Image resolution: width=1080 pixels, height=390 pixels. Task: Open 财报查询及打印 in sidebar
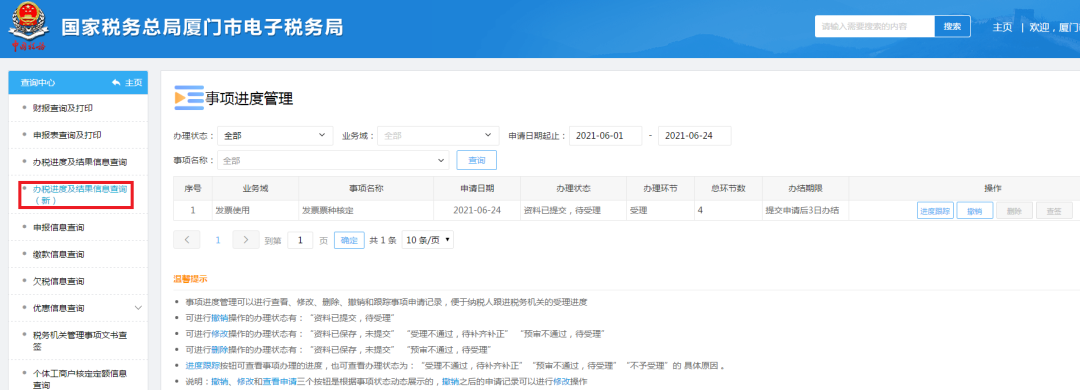pos(63,108)
